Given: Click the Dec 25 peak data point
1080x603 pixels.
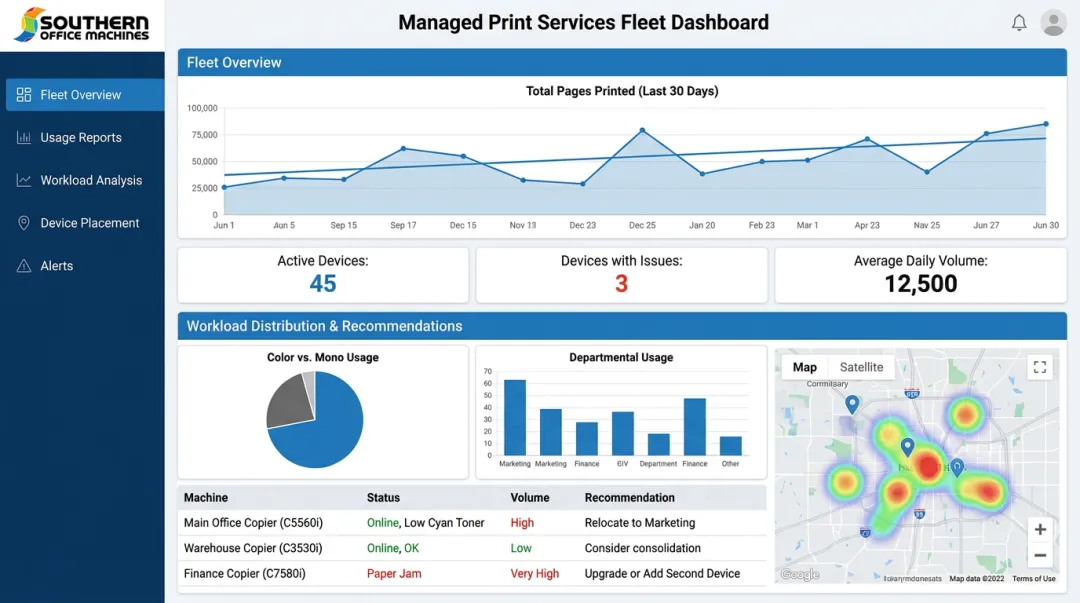Looking at the screenshot, I should click(642, 130).
